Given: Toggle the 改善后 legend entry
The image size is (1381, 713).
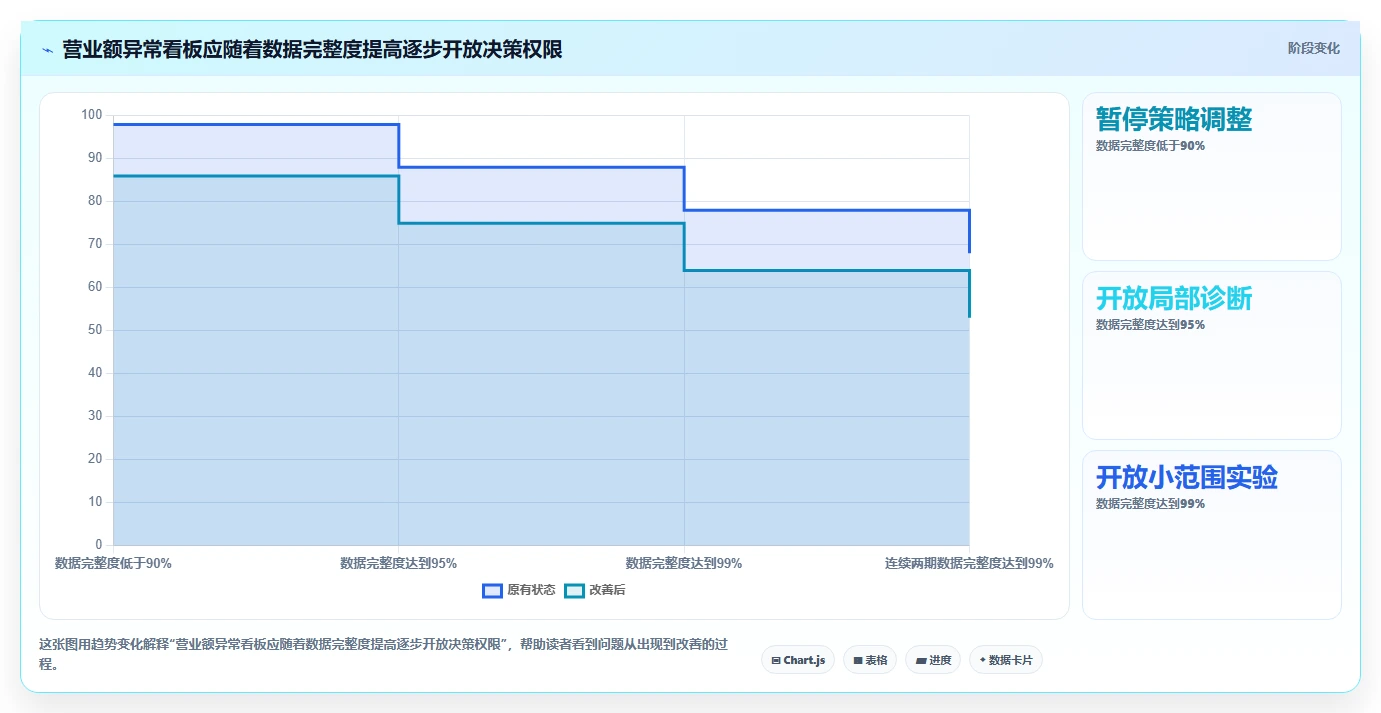Looking at the screenshot, I should 595,590.
